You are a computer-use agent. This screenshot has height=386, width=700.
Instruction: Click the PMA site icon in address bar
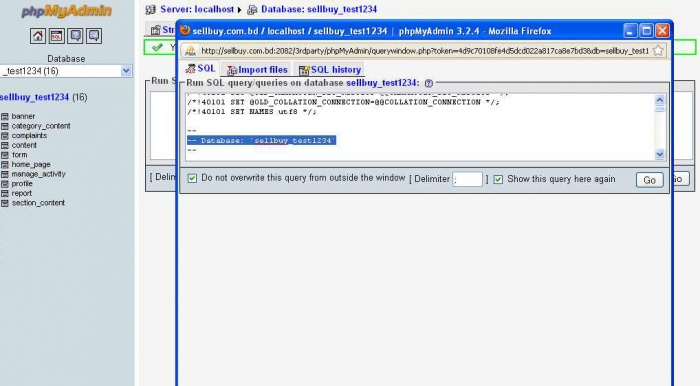[x=191, y=51]
